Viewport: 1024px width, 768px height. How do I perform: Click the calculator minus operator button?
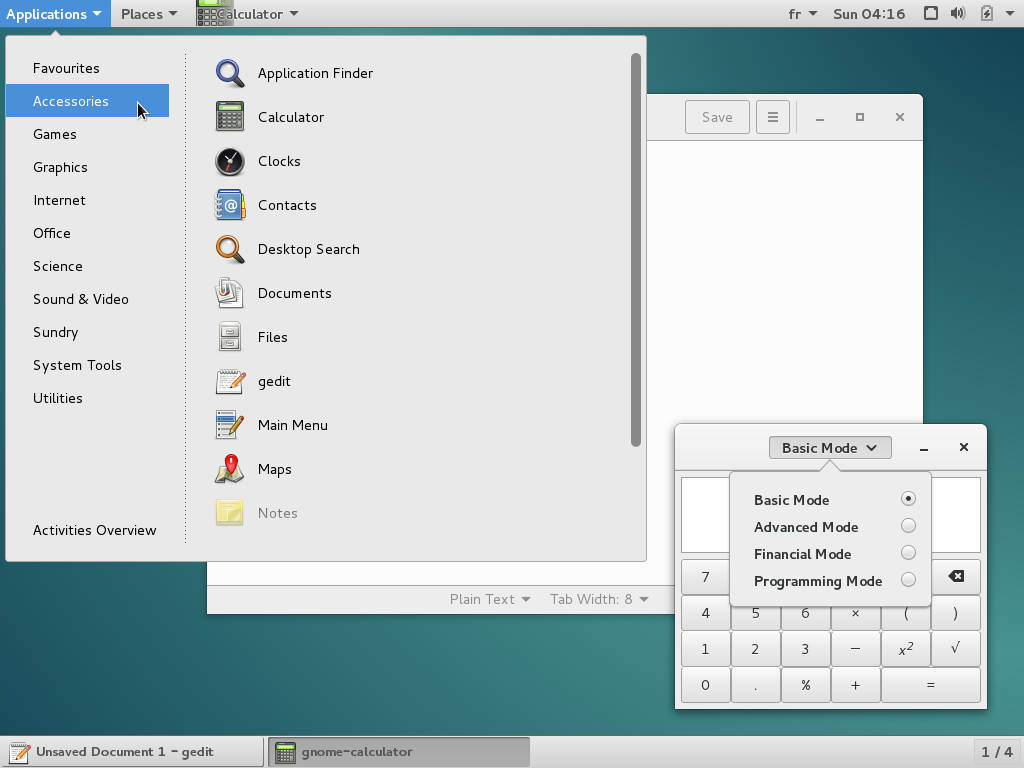[x=856, y=648]
